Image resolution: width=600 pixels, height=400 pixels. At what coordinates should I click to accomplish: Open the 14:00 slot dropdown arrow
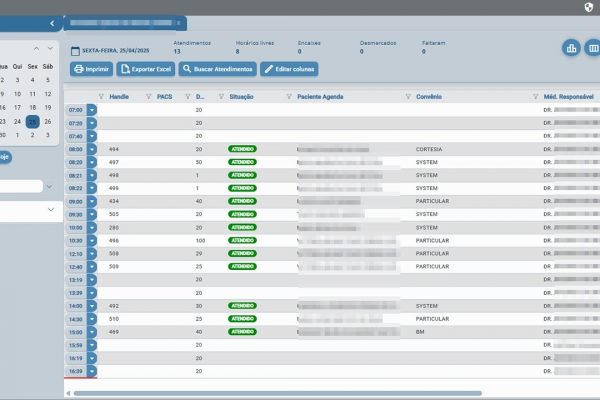pyautogui.click(x=92, y=306)
